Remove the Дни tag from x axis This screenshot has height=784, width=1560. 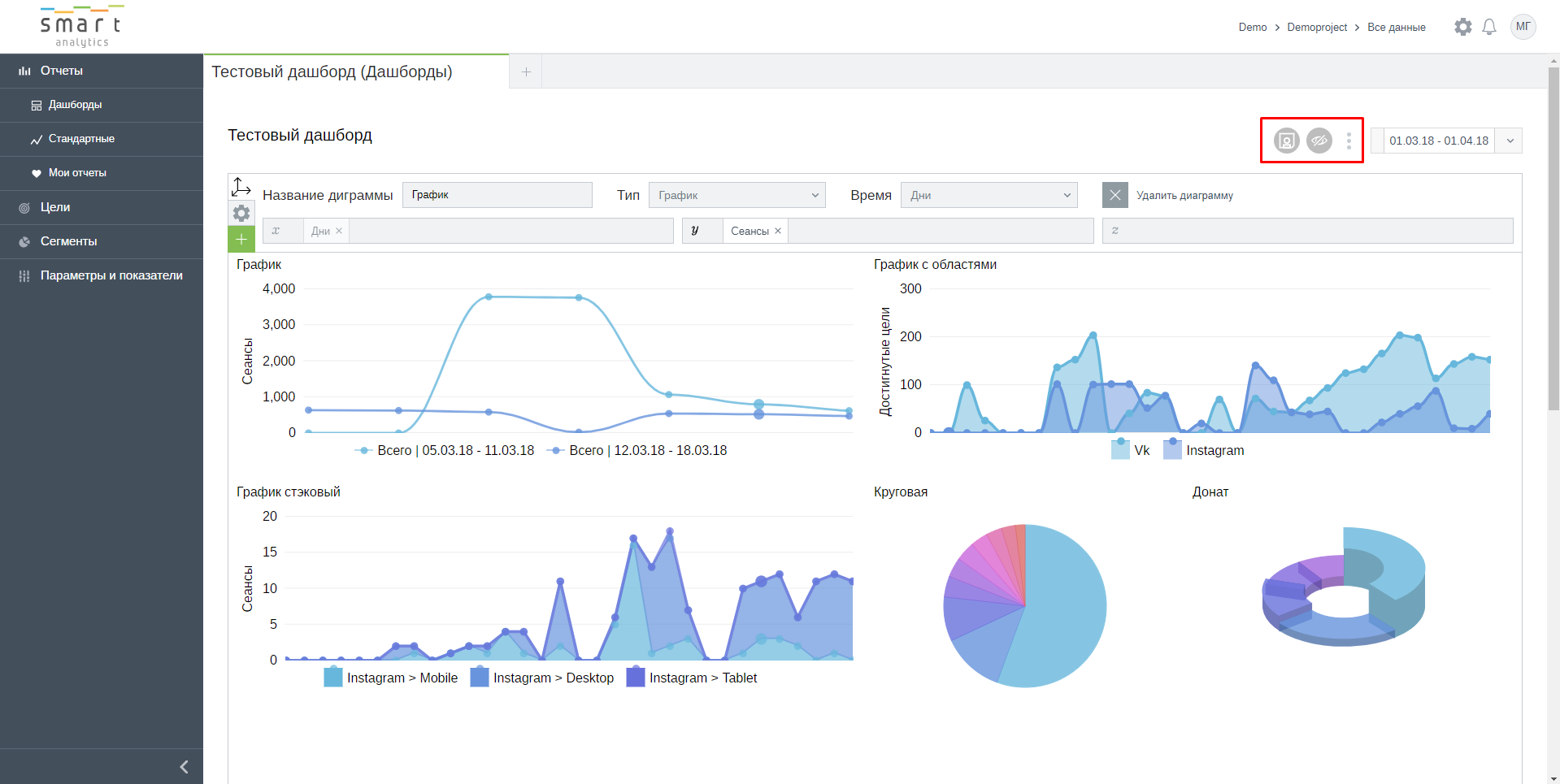click(x=339, y=231)
